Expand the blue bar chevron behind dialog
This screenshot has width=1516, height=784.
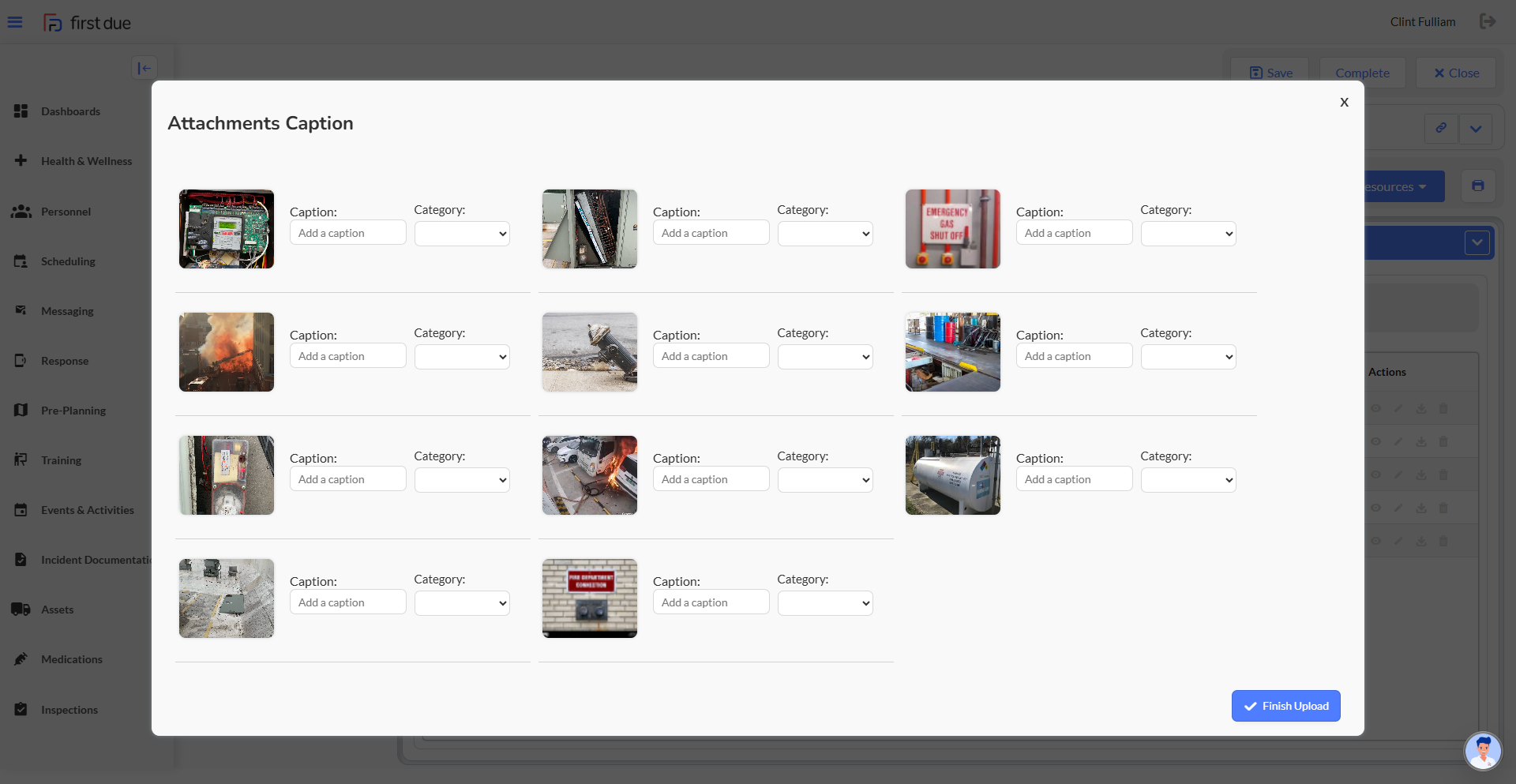1477,242
